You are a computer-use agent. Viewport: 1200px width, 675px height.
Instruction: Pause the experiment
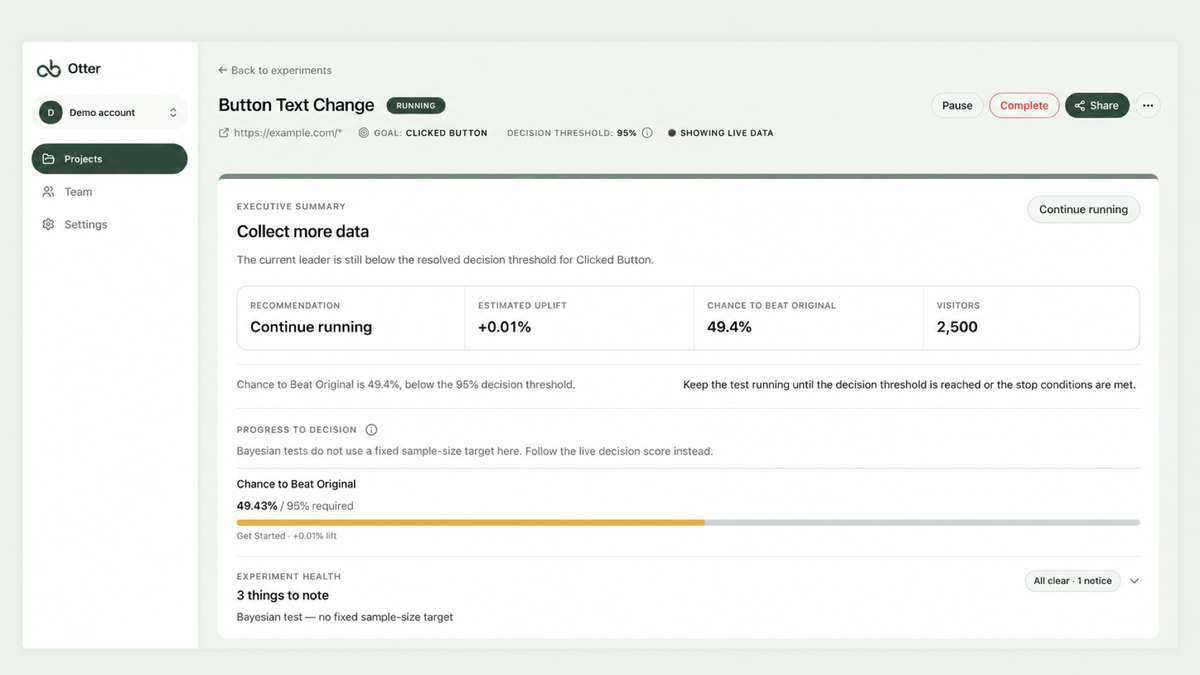957,105
